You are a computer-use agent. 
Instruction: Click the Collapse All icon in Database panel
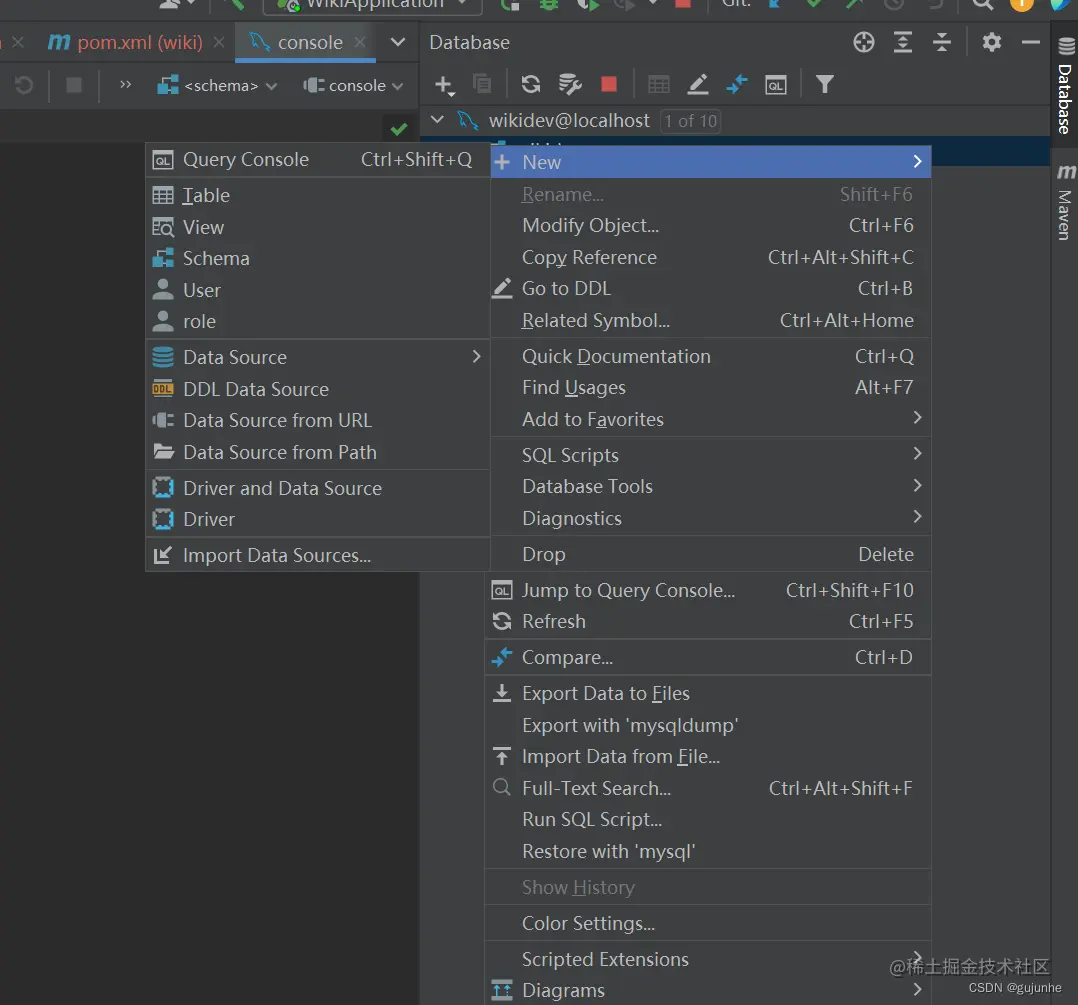point(942,42)
